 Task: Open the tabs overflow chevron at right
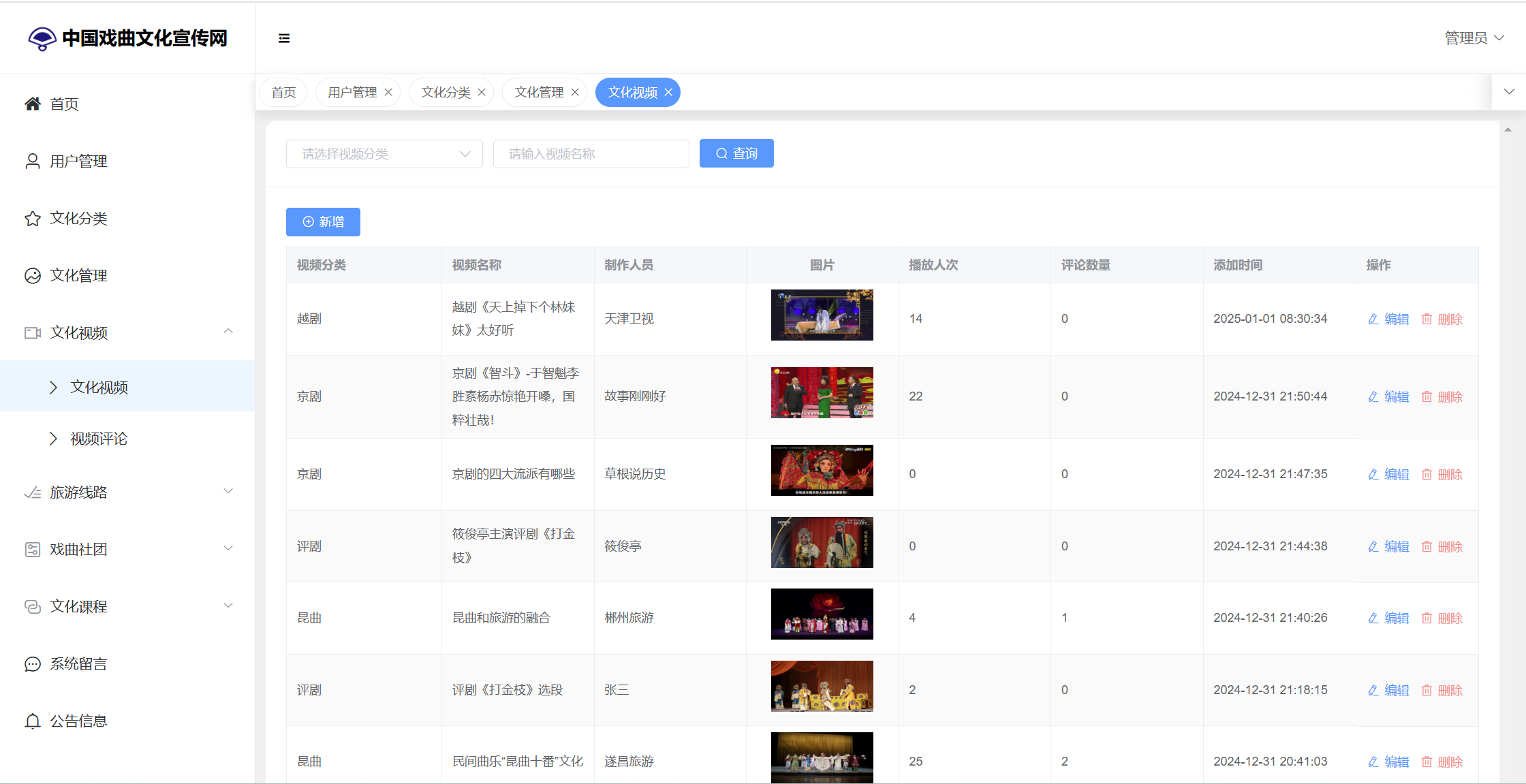(1509, 92)
